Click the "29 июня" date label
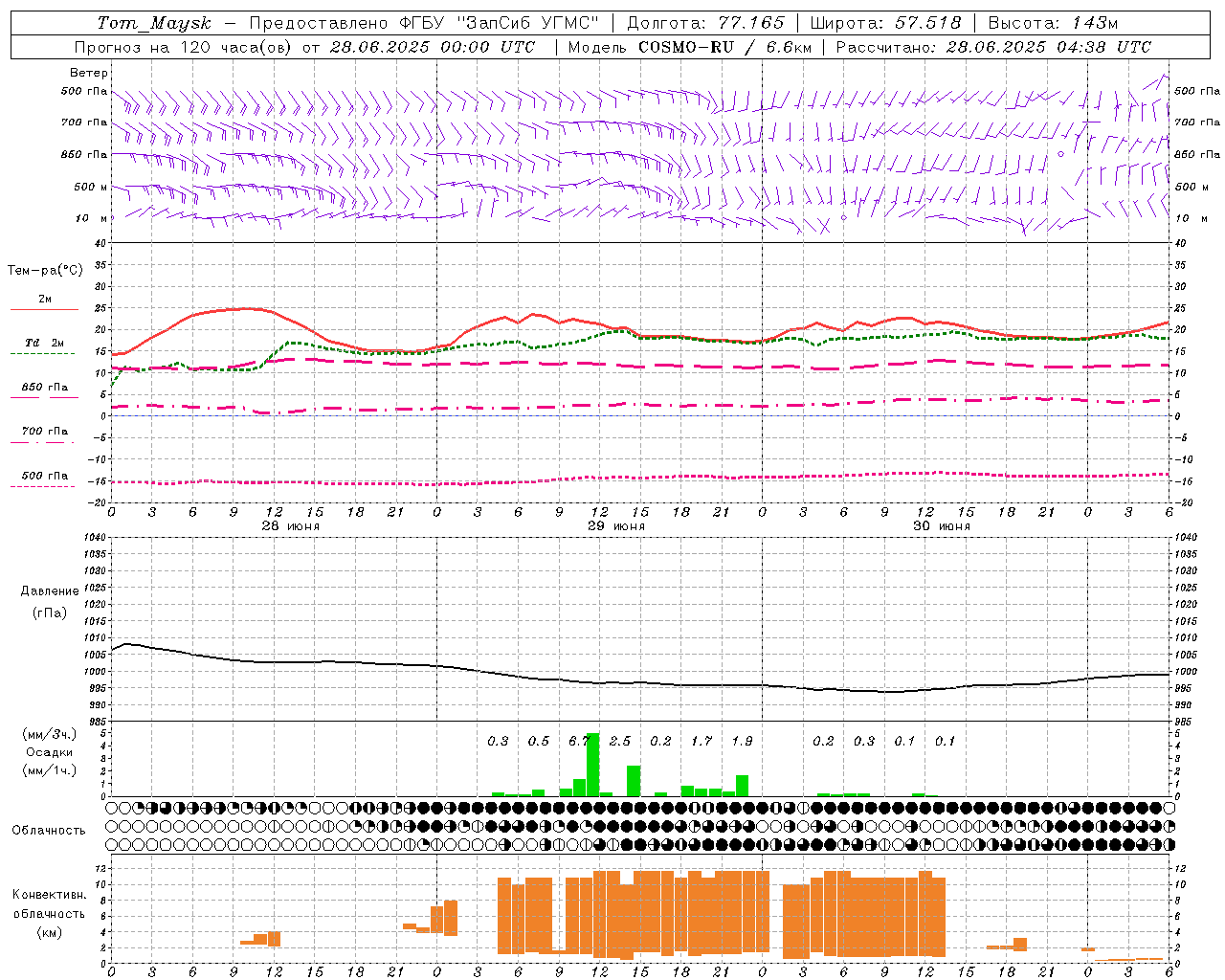The width and height of the screenshot is (1225, 980). (615, 525)
